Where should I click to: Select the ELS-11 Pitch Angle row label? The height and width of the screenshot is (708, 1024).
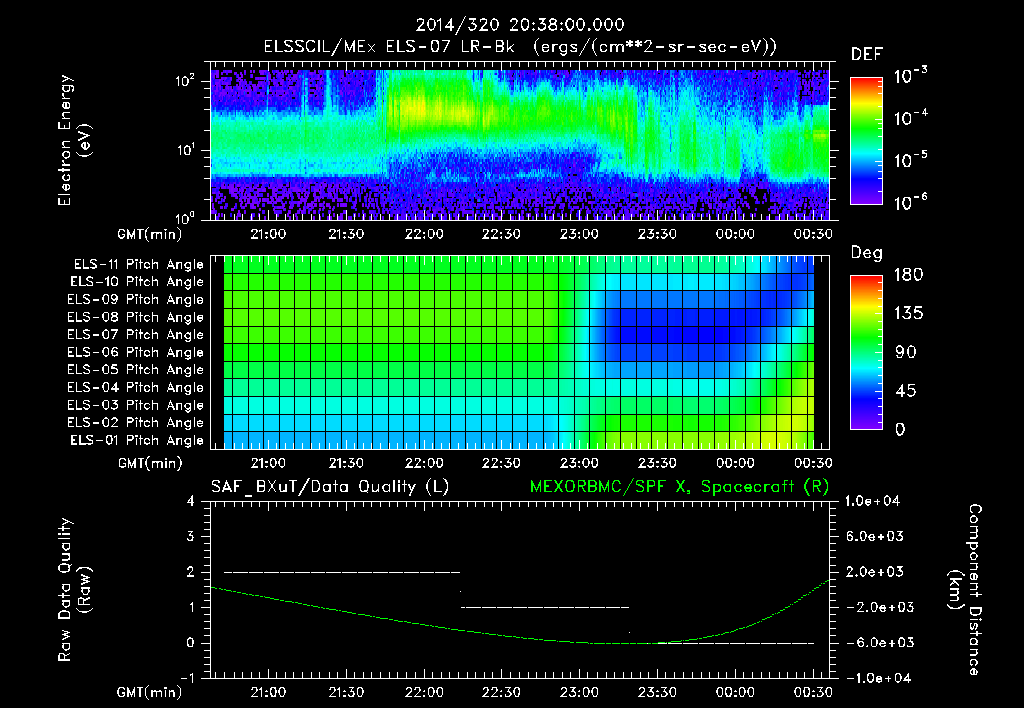[x=138, y=265]
